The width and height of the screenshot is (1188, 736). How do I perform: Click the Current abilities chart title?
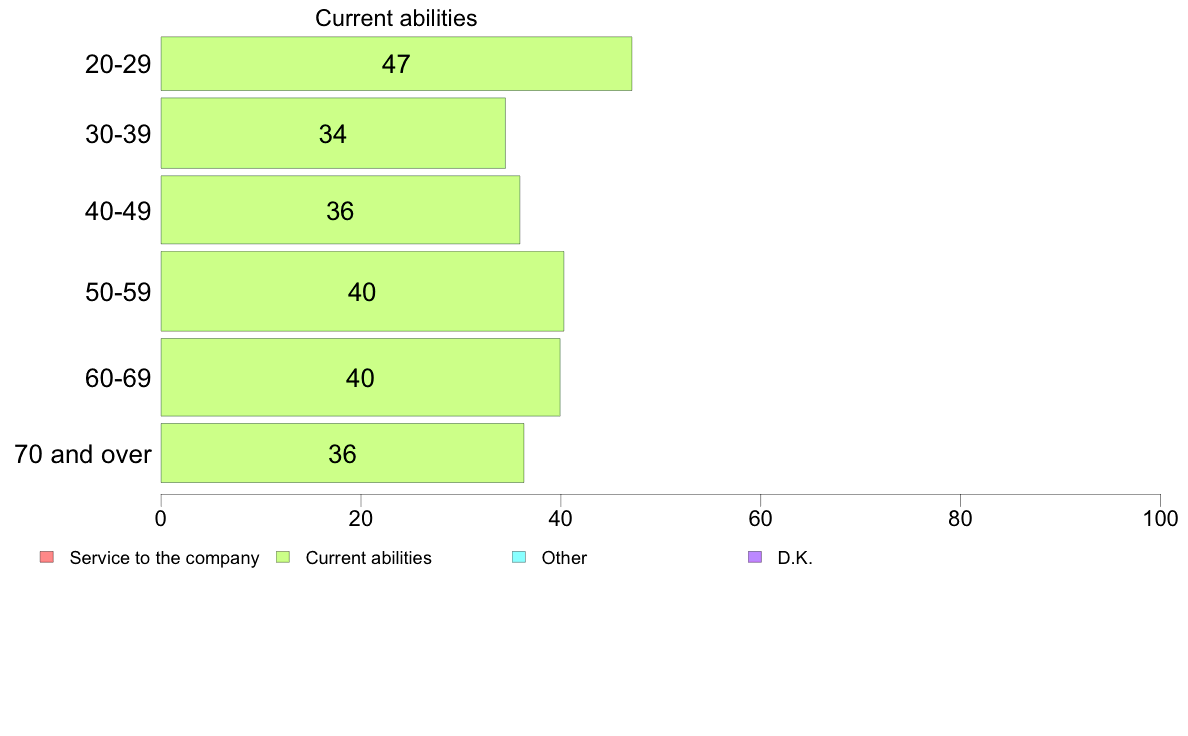[396, 18]
